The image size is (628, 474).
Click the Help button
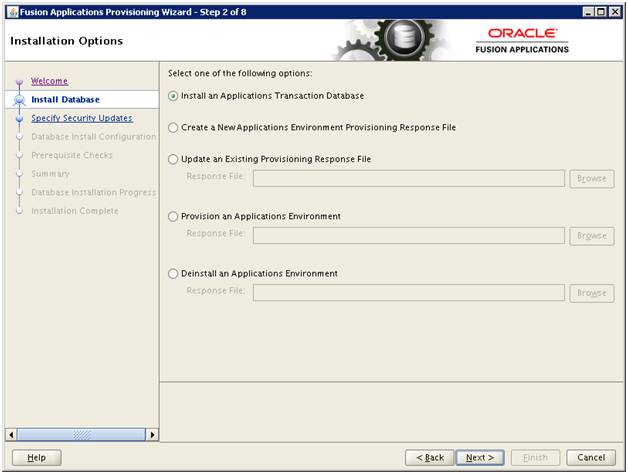point(36,458)
